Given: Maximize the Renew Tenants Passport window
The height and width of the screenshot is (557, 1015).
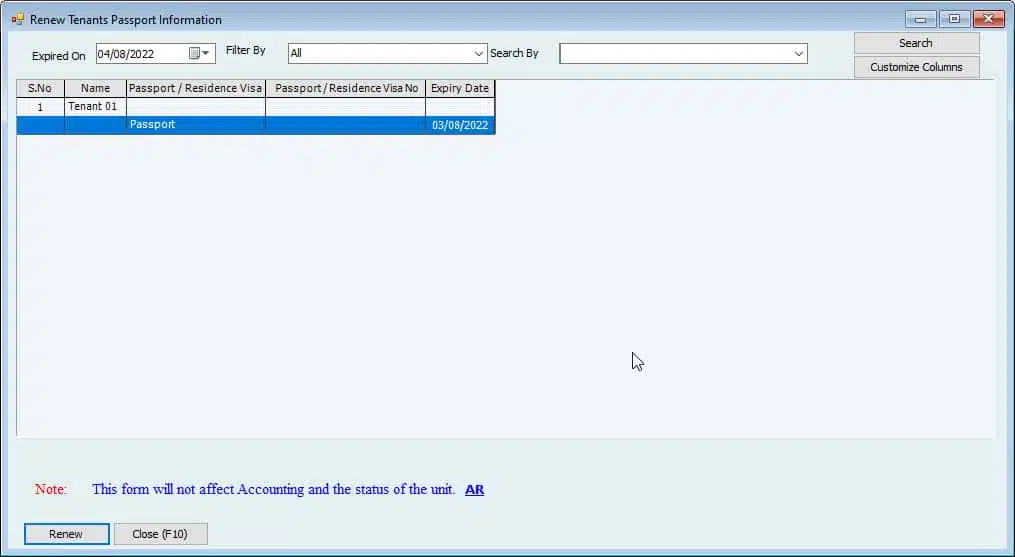Looking at the screenshot, I should coord(955,19).
